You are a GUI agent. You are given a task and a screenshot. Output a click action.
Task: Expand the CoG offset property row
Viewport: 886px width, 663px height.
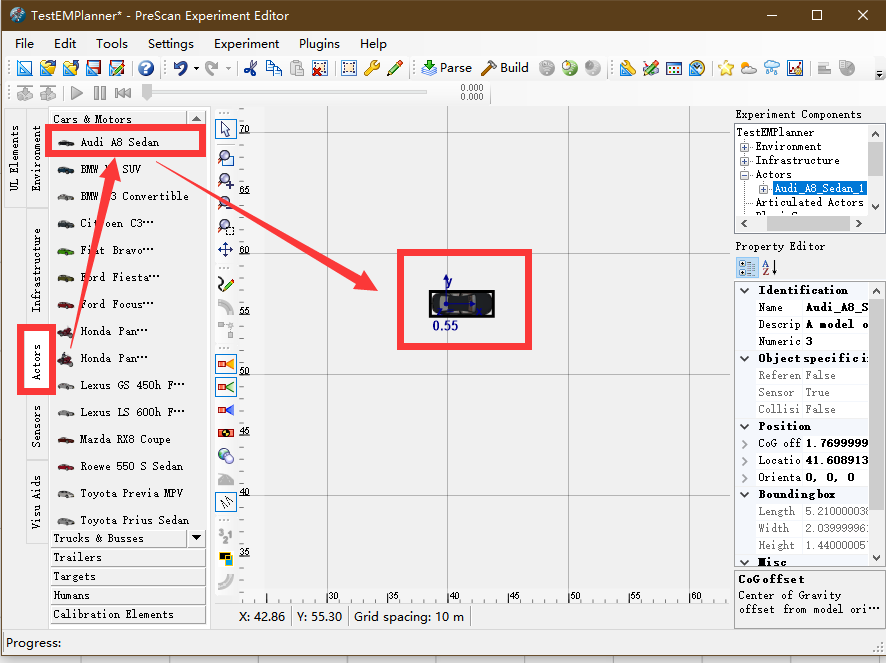coord(745,444)
